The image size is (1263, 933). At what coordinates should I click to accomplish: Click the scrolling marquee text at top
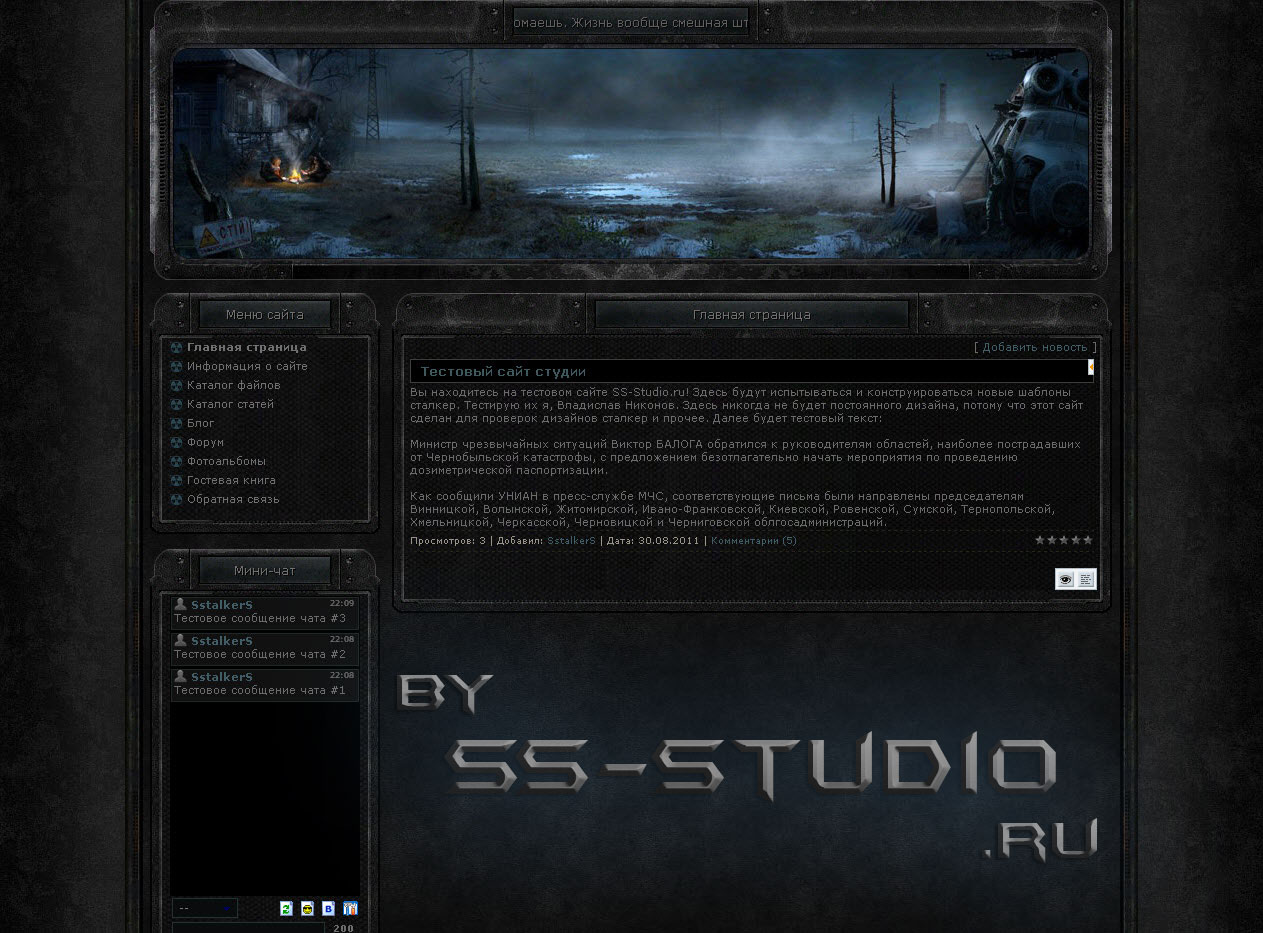click(x=630, y=22)
